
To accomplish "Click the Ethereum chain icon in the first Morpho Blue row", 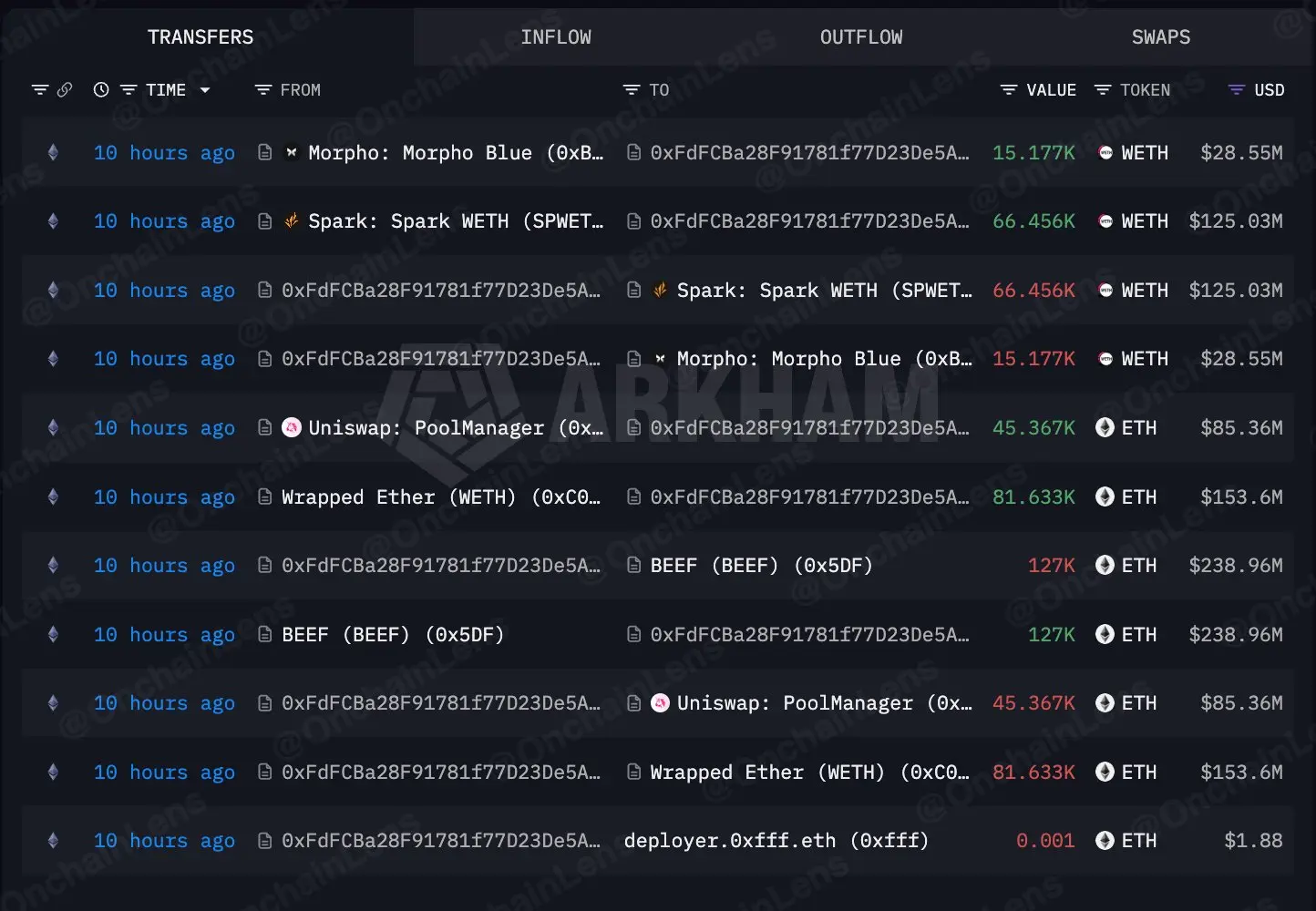I will (x=53, y=153).
